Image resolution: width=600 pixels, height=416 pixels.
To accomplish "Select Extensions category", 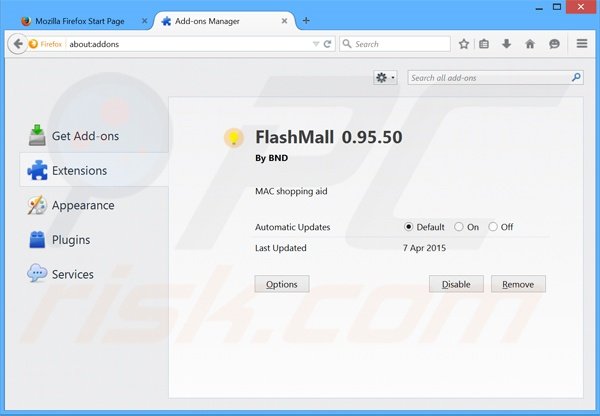I will 94,170.
